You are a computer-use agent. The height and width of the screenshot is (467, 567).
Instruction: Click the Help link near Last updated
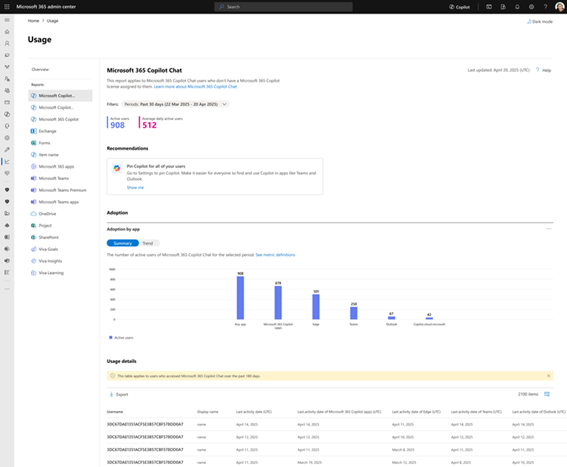pos(543,70)
